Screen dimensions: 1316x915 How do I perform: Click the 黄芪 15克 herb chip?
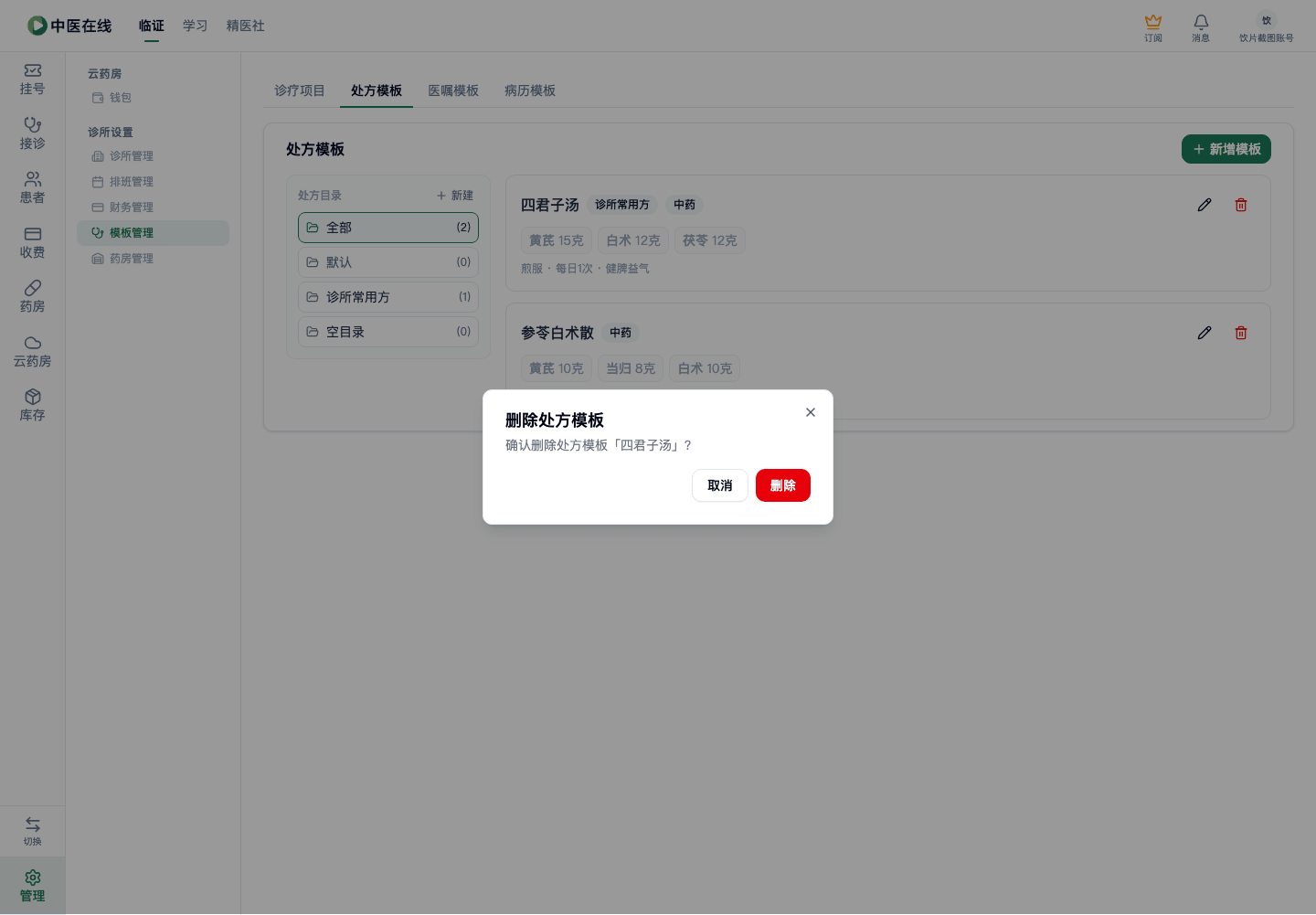pos(557,240)
